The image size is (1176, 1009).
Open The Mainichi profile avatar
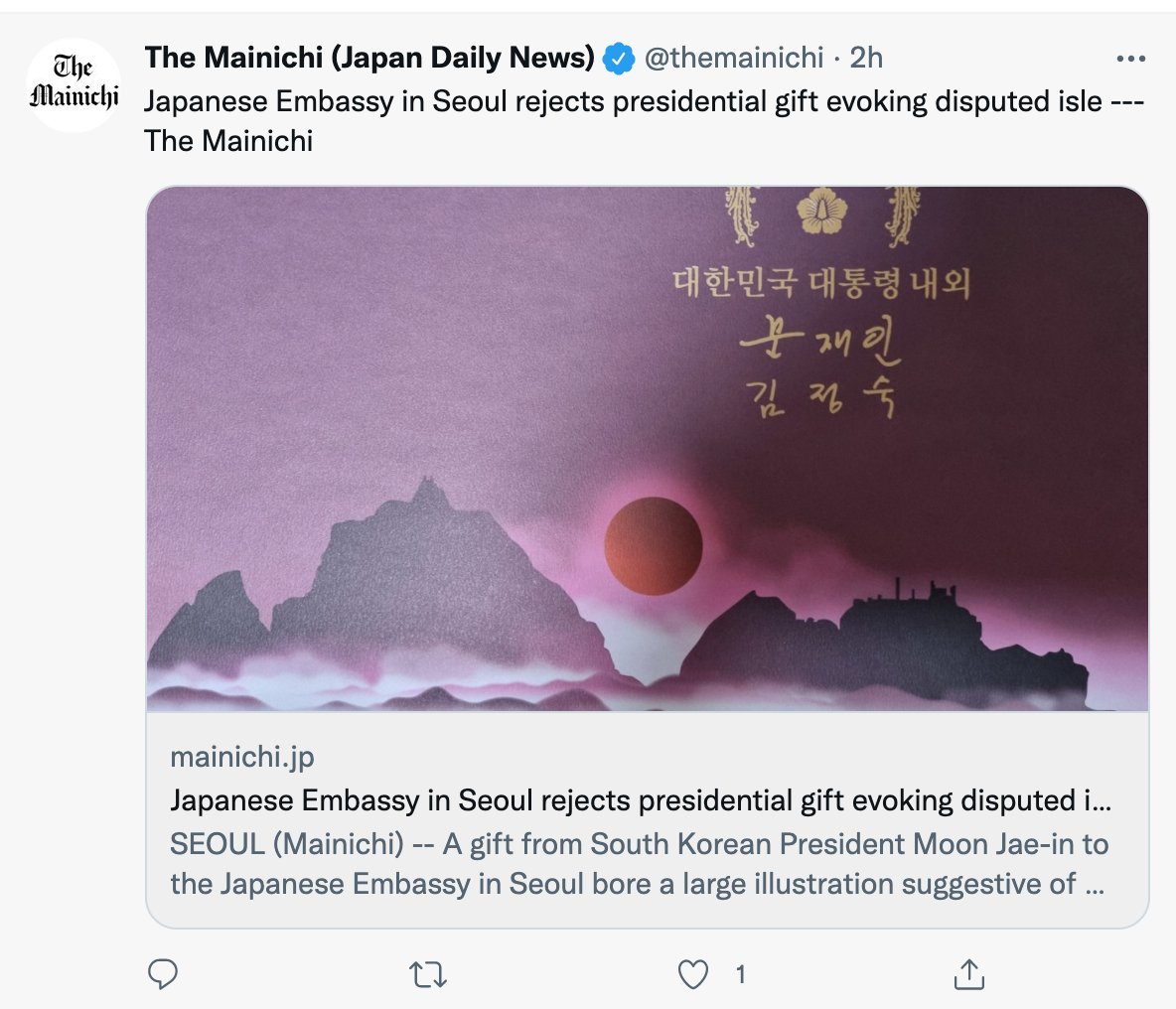coord(73,85)
